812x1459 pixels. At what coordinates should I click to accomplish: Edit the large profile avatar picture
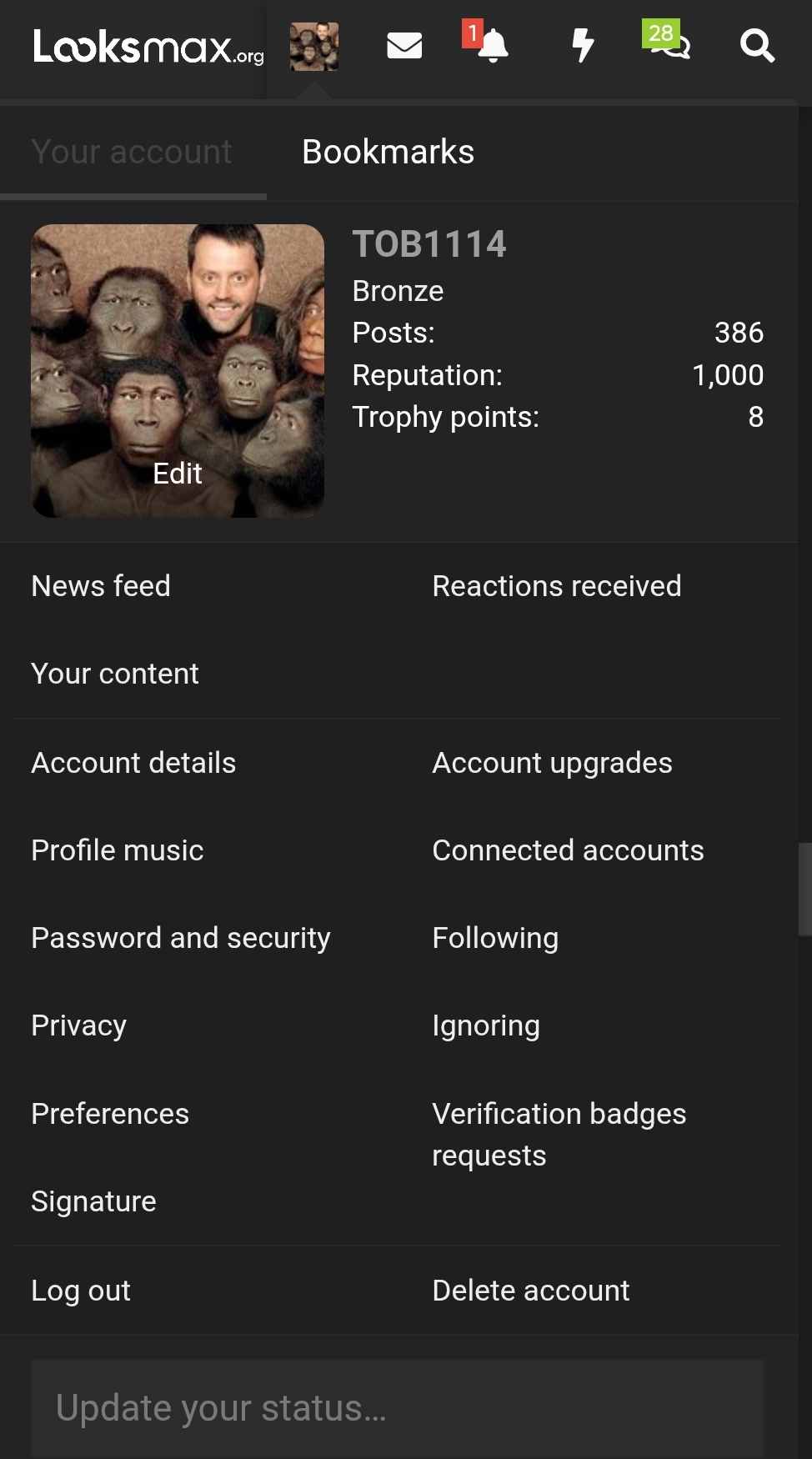178,371
